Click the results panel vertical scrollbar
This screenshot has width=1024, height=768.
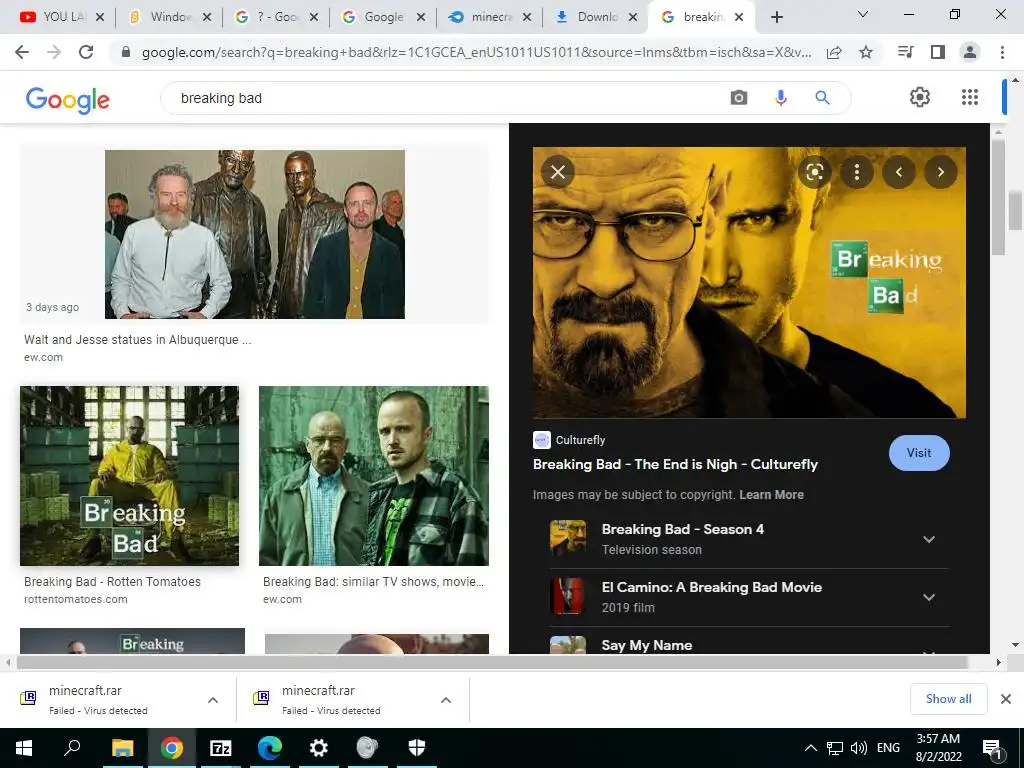(999, 197)
